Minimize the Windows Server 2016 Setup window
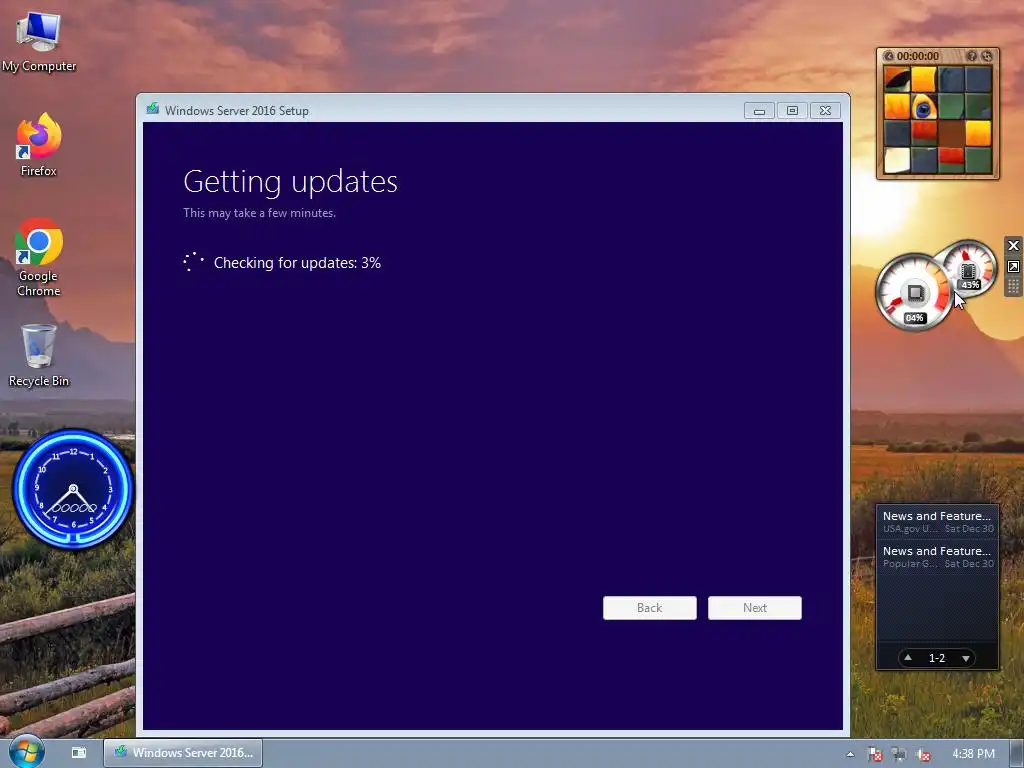The width and height of the screenshot is (1024, 768). 759,111
